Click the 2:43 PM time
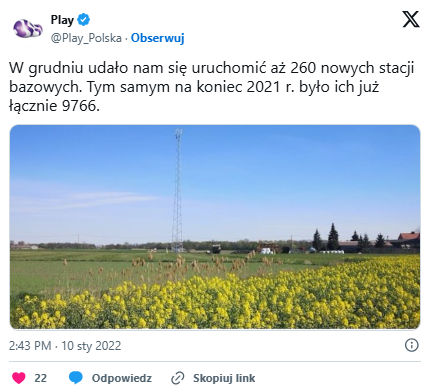Viewport: 430px width, 392px height. click(x=30, y=346)
